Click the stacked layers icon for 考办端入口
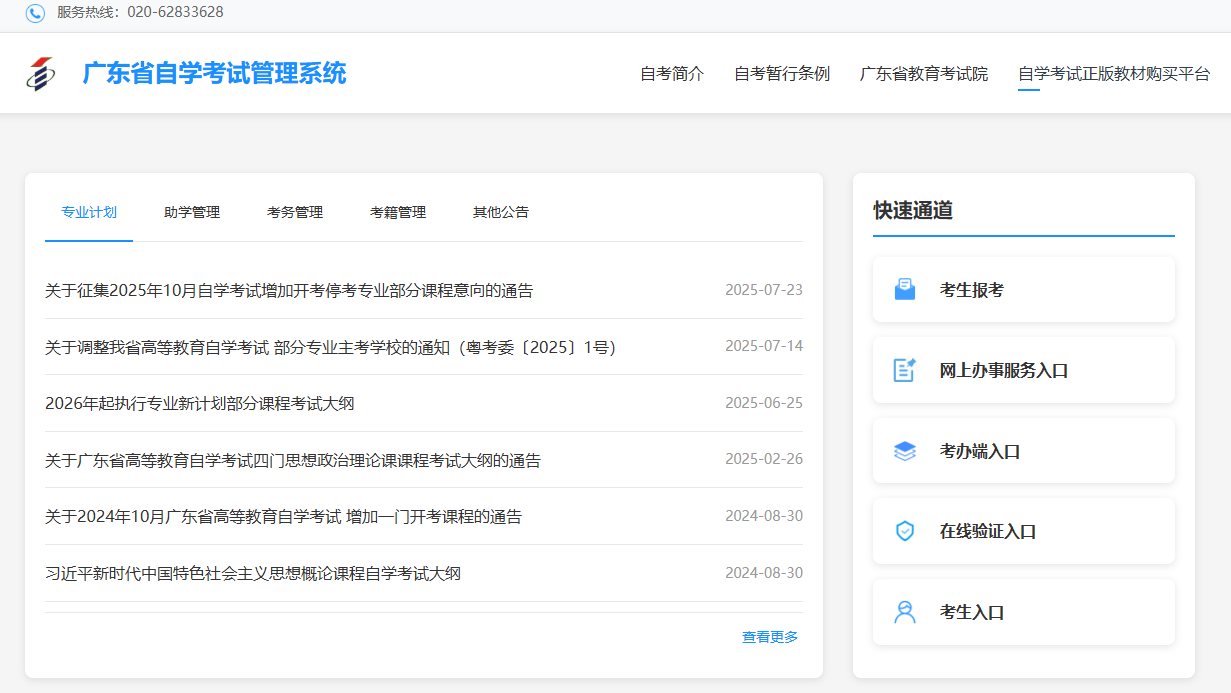Viewport: 1231px width, 693px height. [x=904, y=451]
